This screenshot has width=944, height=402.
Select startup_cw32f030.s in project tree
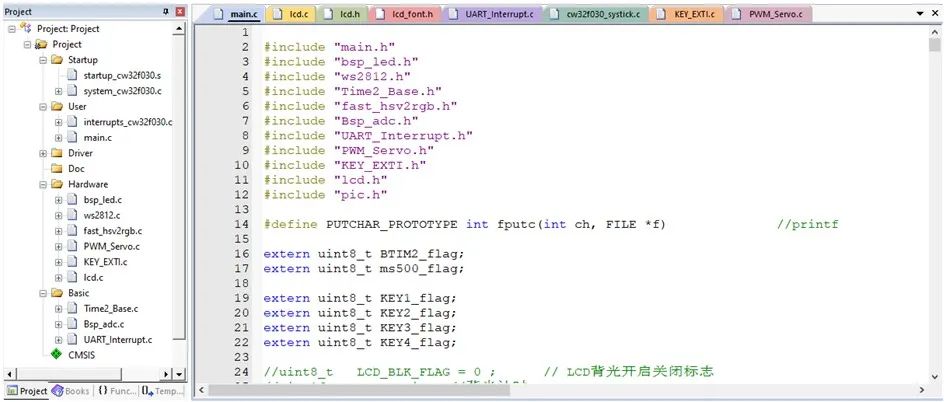[122, 76]
